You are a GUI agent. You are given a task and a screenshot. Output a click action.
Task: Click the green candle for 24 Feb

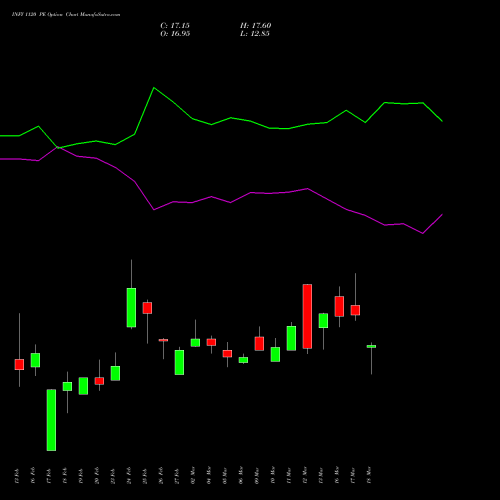coord(131,307)
